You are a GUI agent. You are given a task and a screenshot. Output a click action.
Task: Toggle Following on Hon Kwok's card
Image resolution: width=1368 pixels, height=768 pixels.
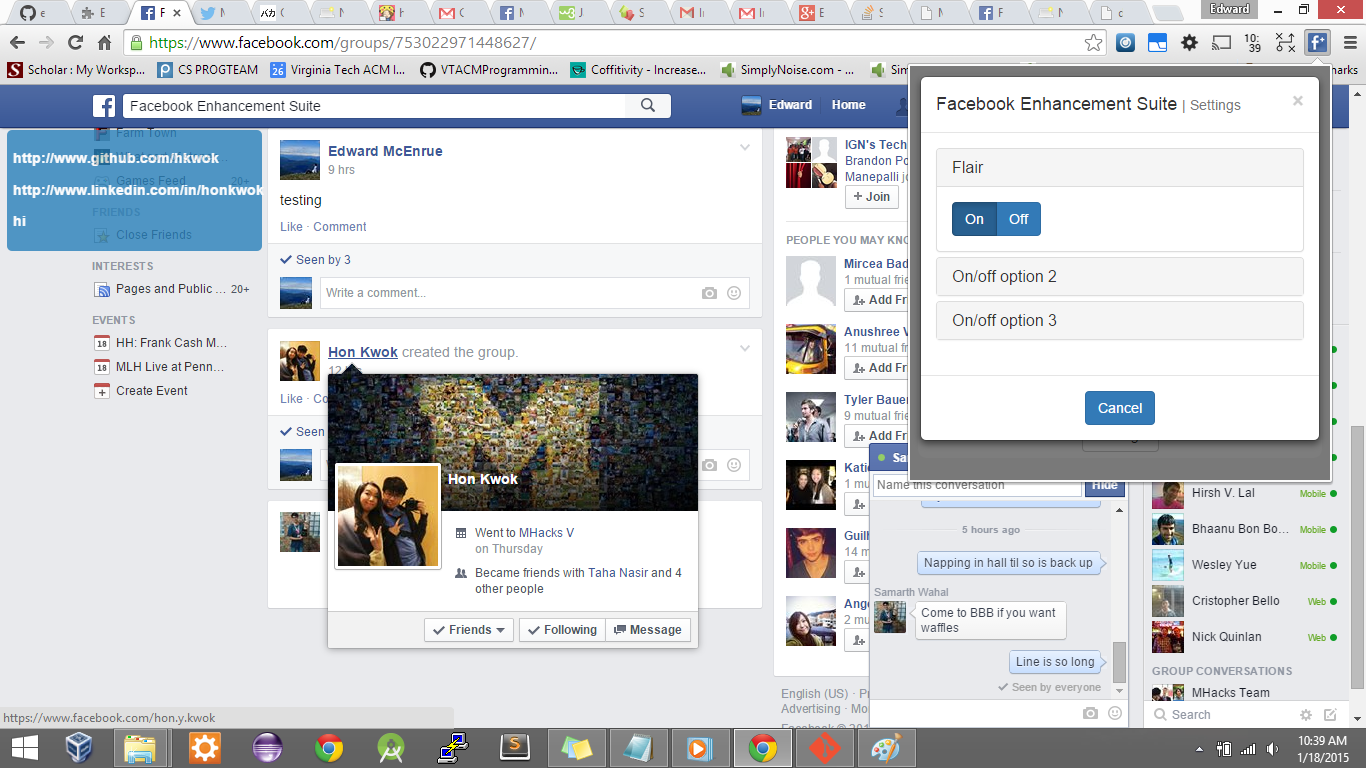click(x=562, y=630)
